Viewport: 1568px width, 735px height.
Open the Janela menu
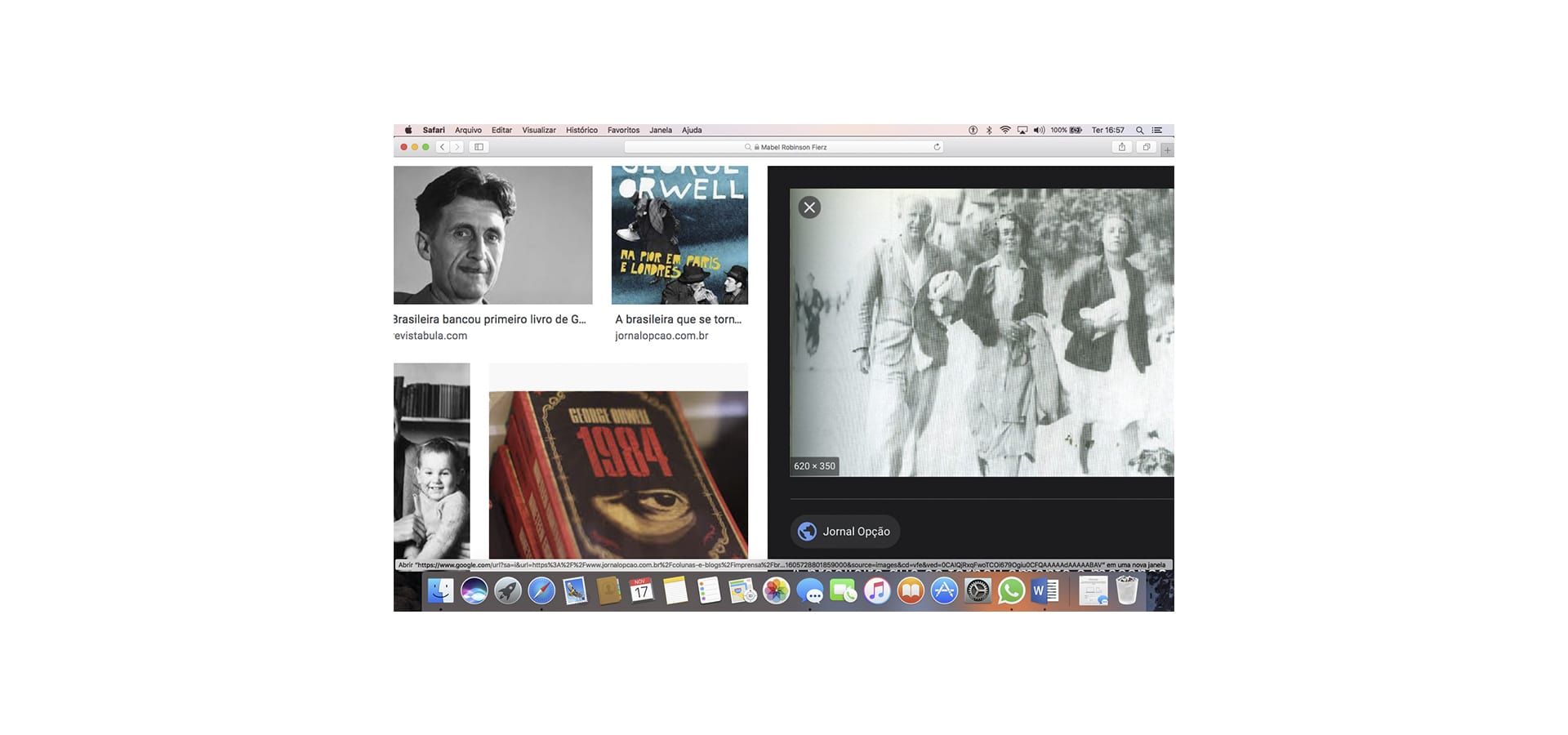click(661, 130)
